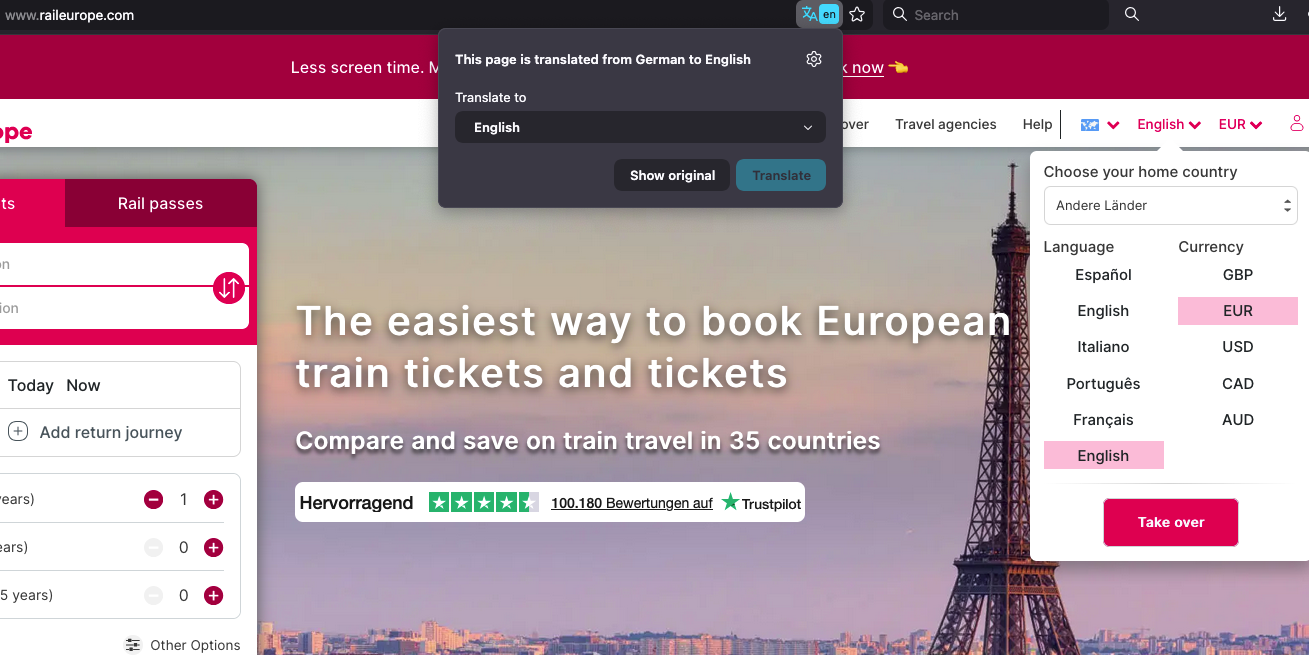Increase adult passenger count to two

pyautogui.click(x=213, y=499)
